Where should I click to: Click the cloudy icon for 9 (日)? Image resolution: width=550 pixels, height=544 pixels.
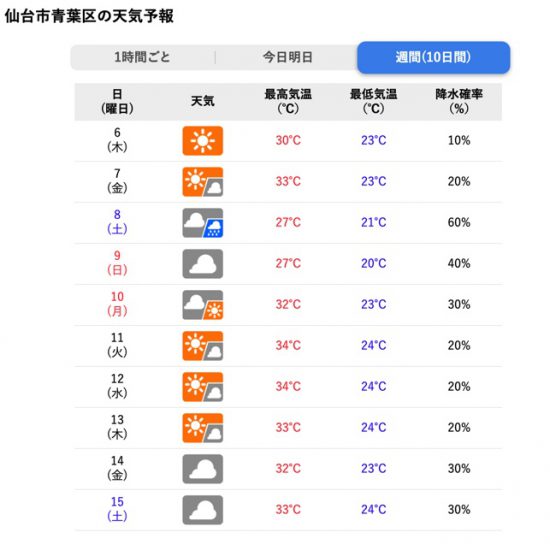[x=203, y=264]
